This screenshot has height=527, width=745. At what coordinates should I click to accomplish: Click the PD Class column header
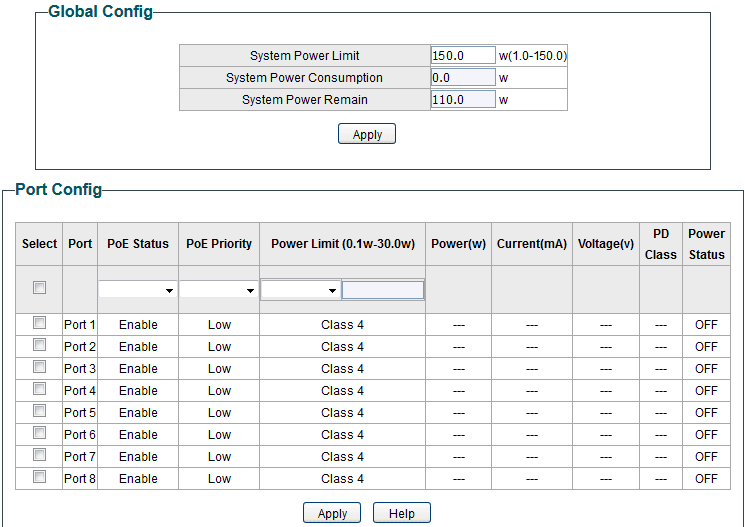[661, 244]
